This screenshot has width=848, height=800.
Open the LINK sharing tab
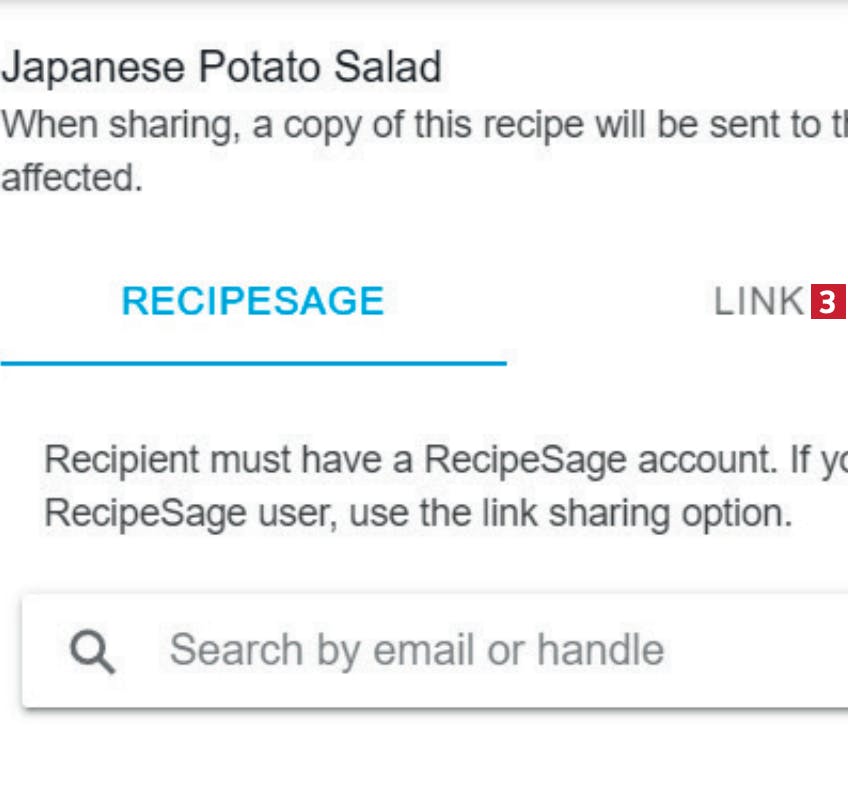[759, 301]
